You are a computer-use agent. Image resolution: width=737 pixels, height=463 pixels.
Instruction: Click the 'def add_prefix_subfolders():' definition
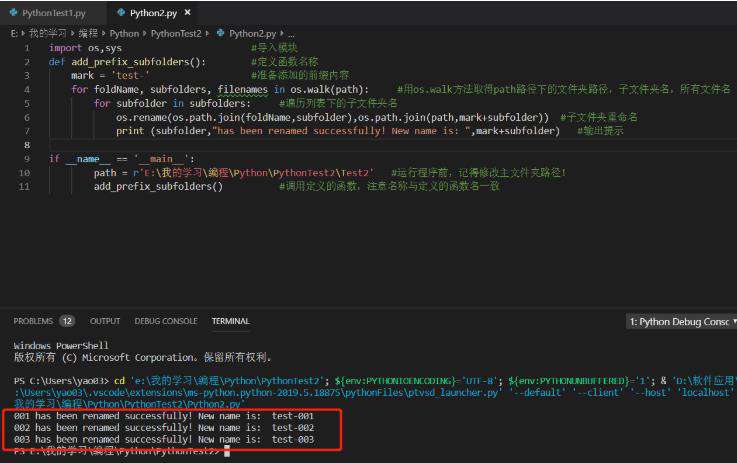coord(127,62)
